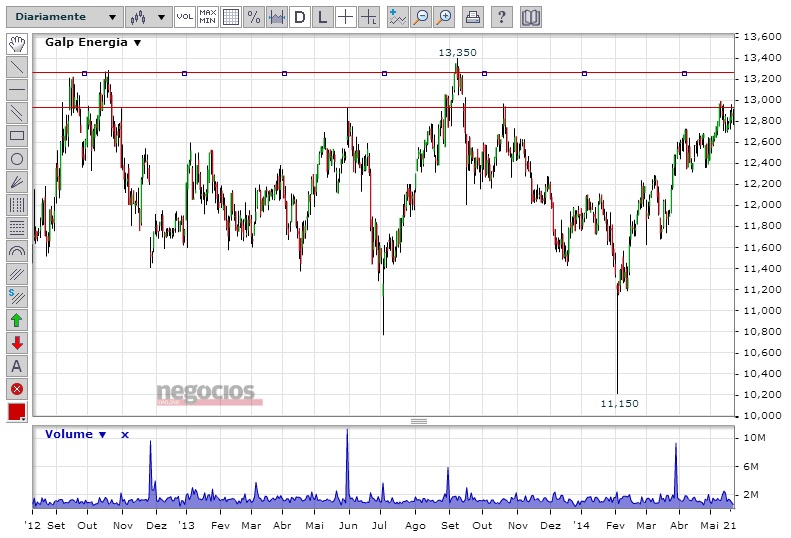Toggle the L scale button
The width and height of the screenshot is (791, 538).
tap(323, 17)
